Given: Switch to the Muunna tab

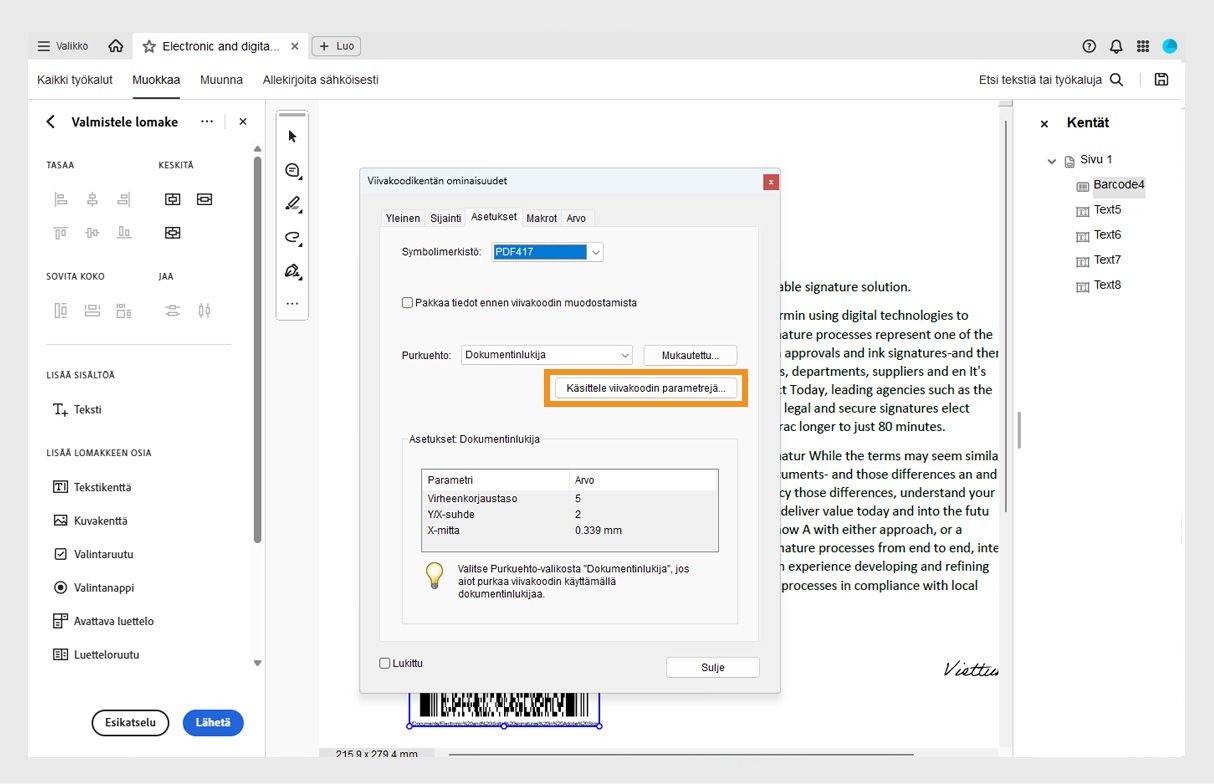Looking at the screenshot, I should 221,79.
